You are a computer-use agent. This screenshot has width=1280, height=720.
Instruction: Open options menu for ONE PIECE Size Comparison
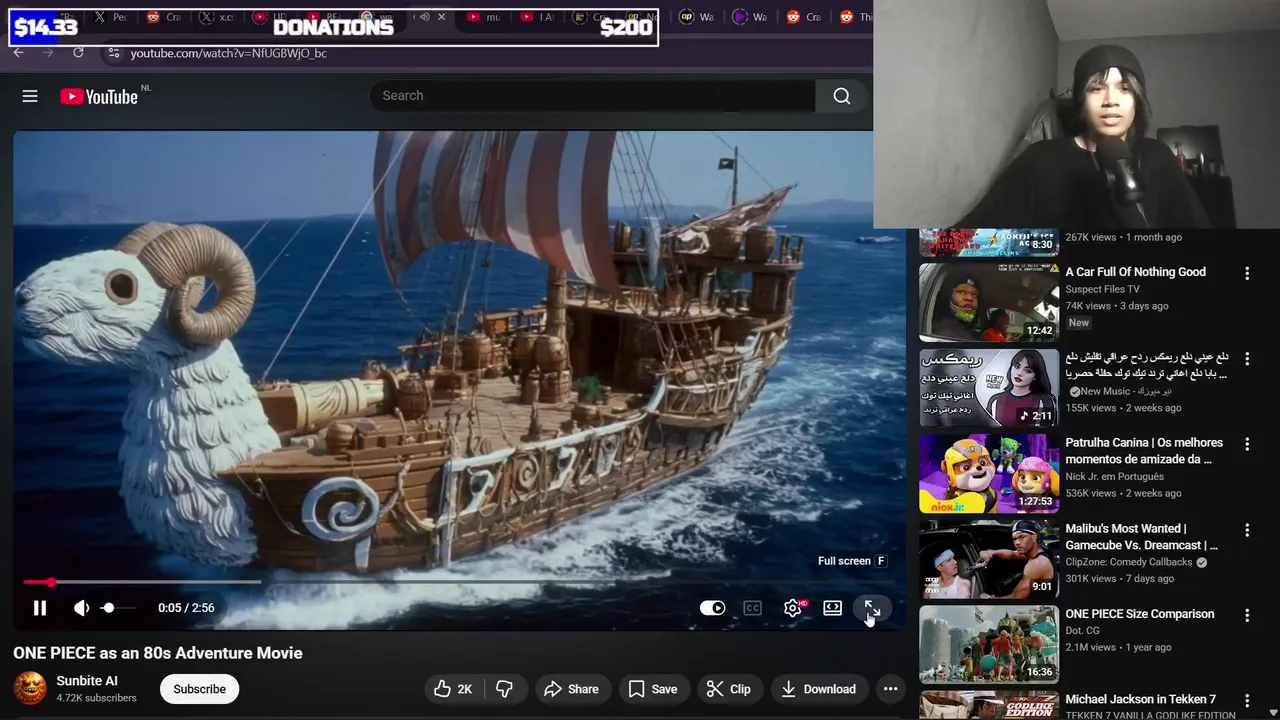[1247, 615]
